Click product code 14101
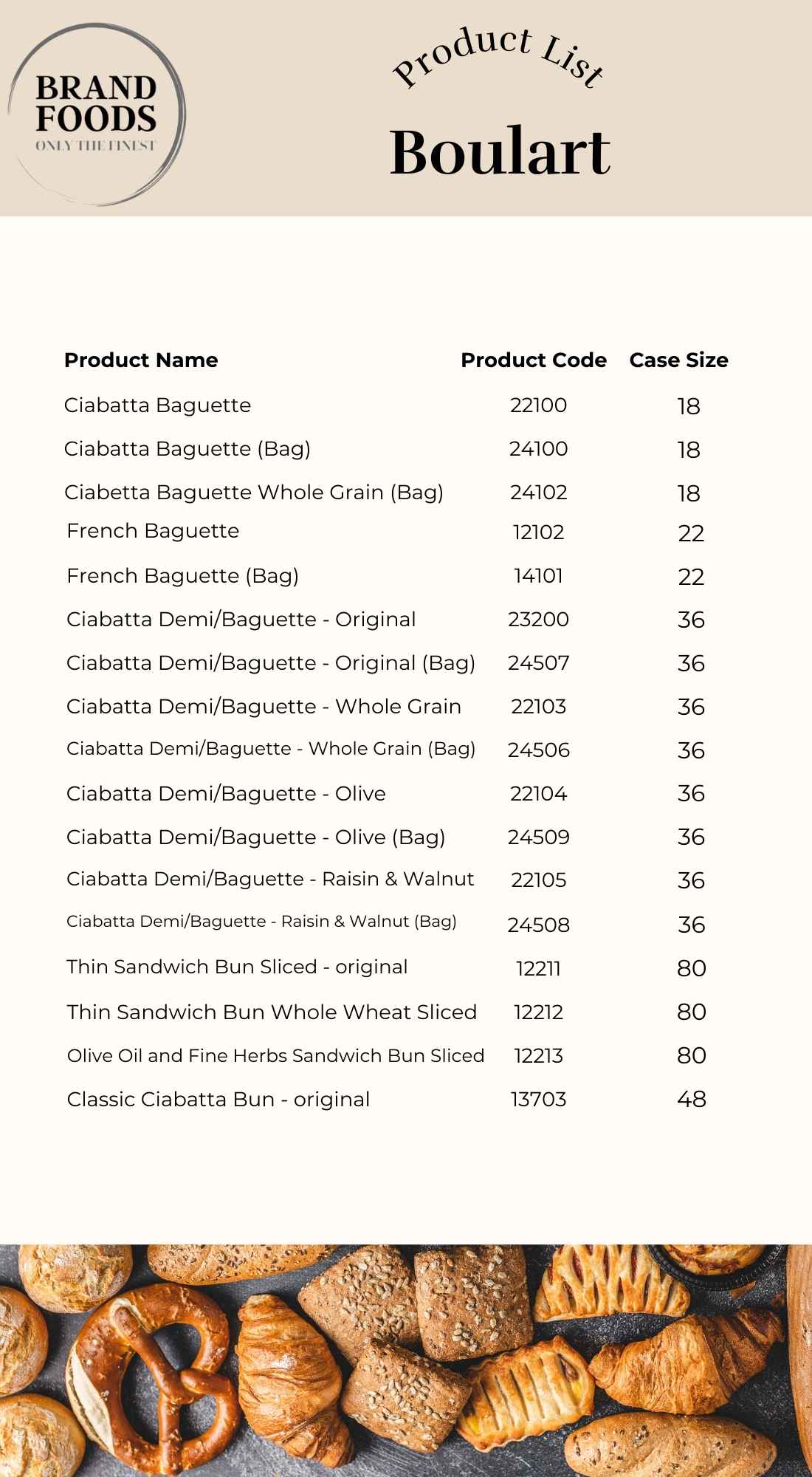 click(x=538, y=576)
